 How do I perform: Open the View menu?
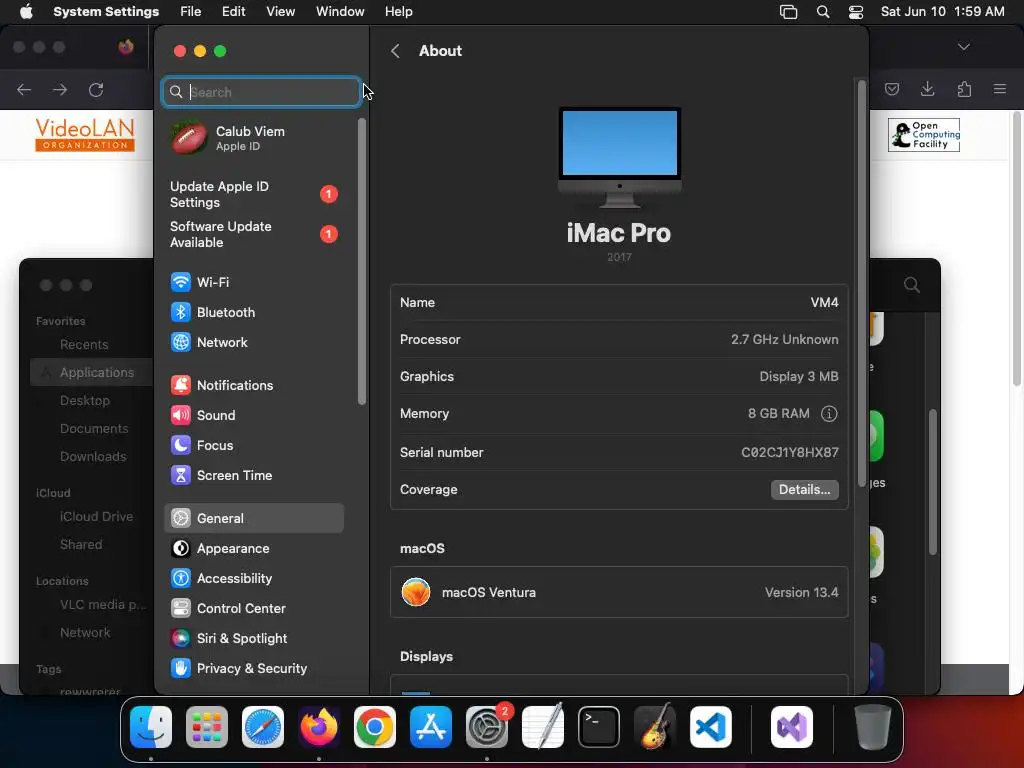click(x=280, y=12)
